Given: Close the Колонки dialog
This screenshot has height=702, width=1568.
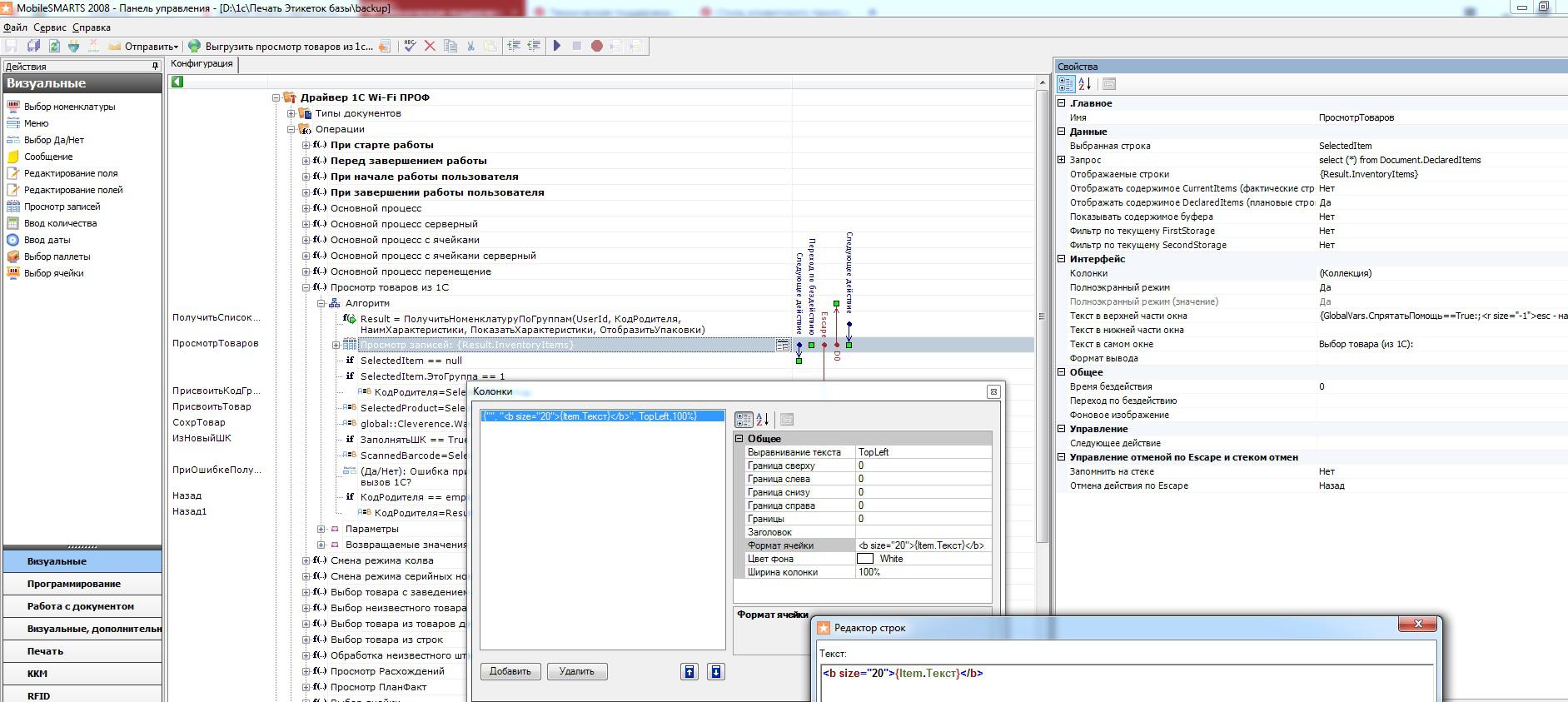Looking at the screenshot, I should (x=993, y=391).
